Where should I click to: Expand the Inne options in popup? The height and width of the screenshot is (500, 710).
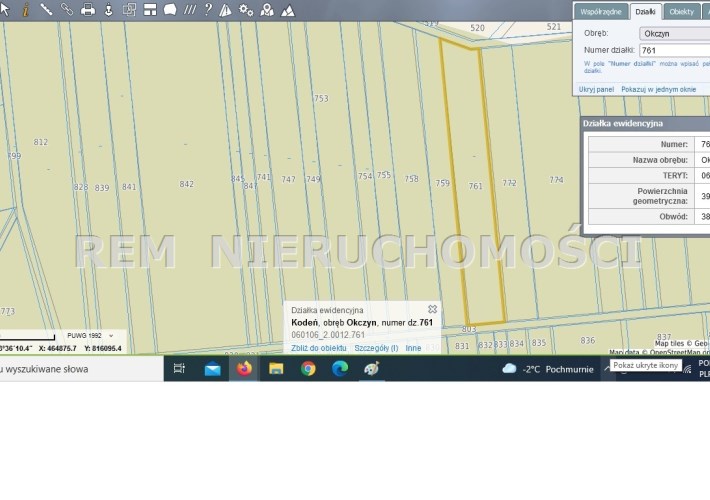(413, 348)
